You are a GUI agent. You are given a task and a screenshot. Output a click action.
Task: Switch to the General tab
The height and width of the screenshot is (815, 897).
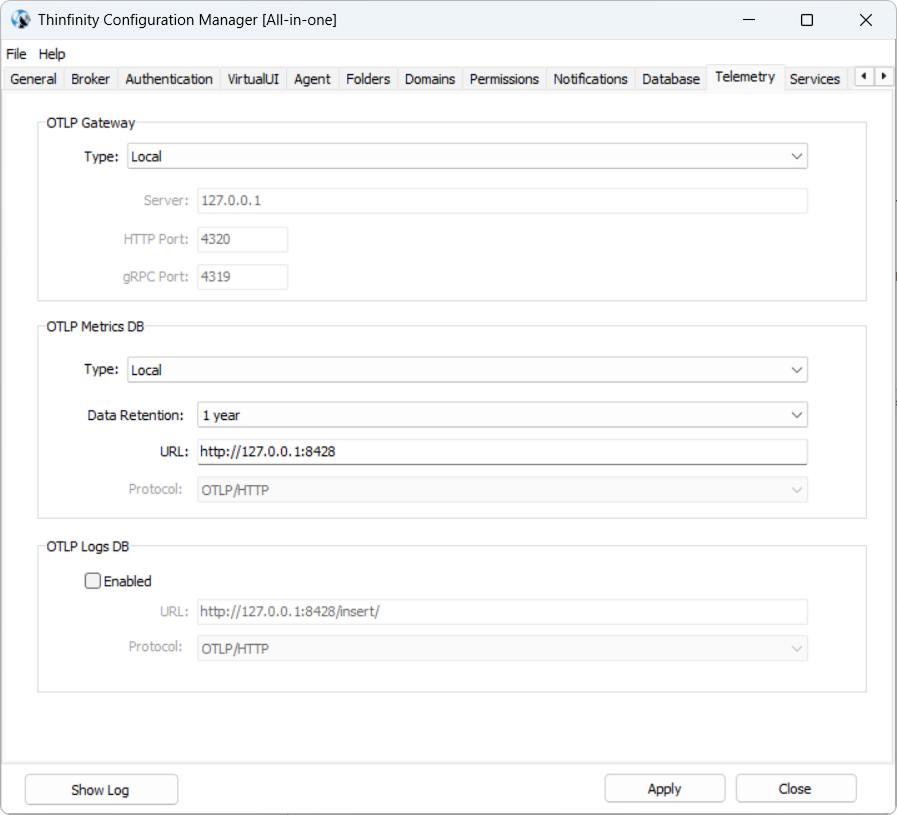coord(33,79)
